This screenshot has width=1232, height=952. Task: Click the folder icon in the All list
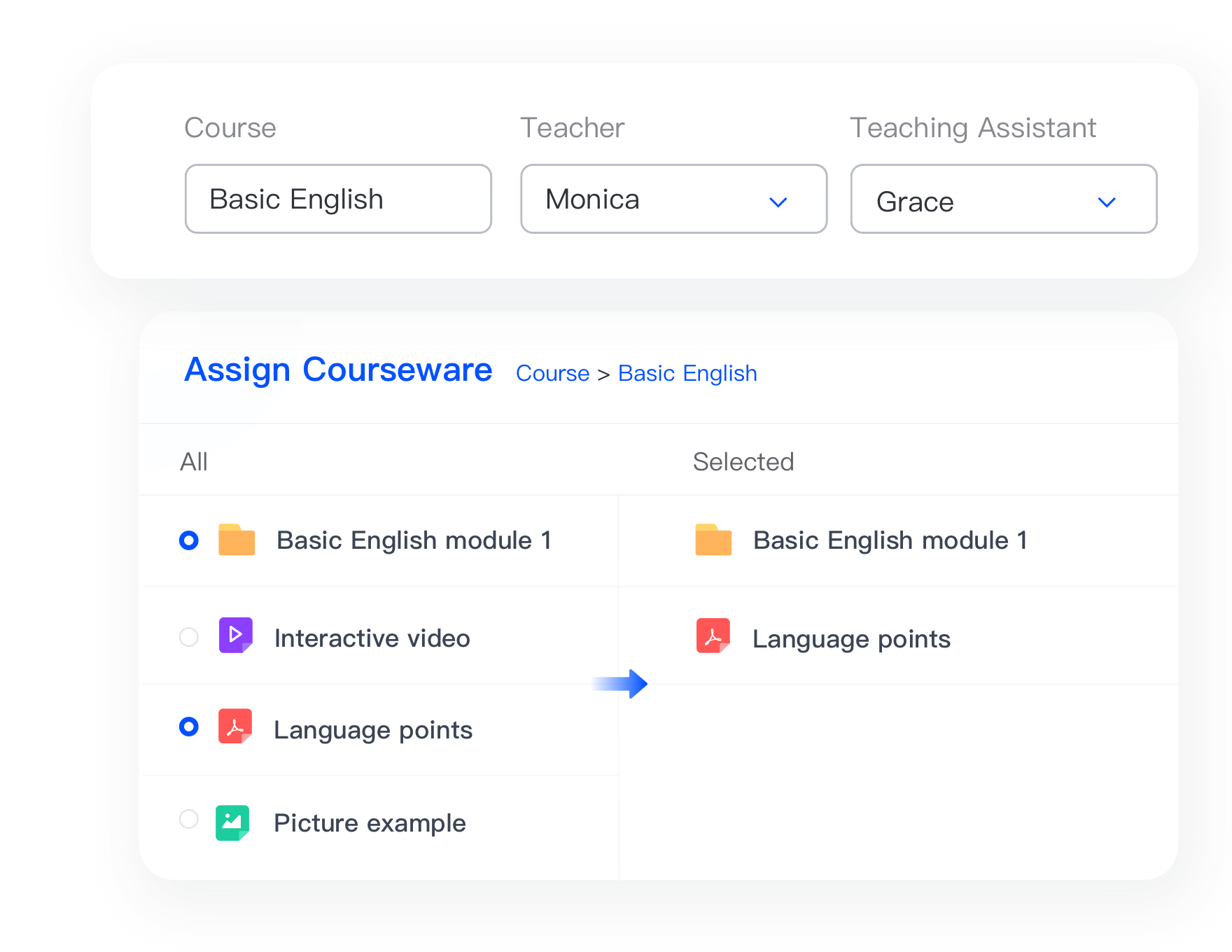click(237, 540)
